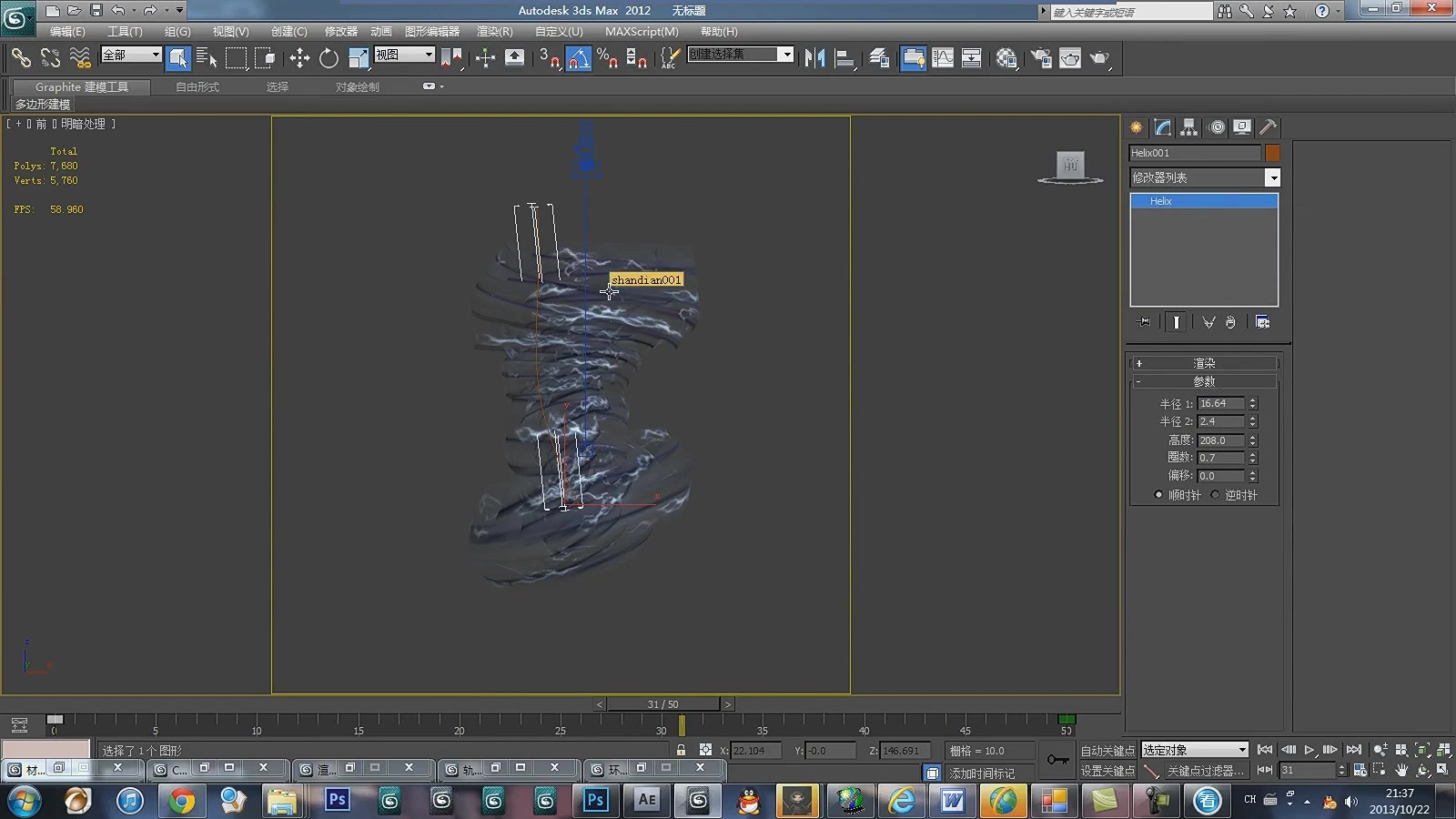Click the render teapot icon

1100,58
